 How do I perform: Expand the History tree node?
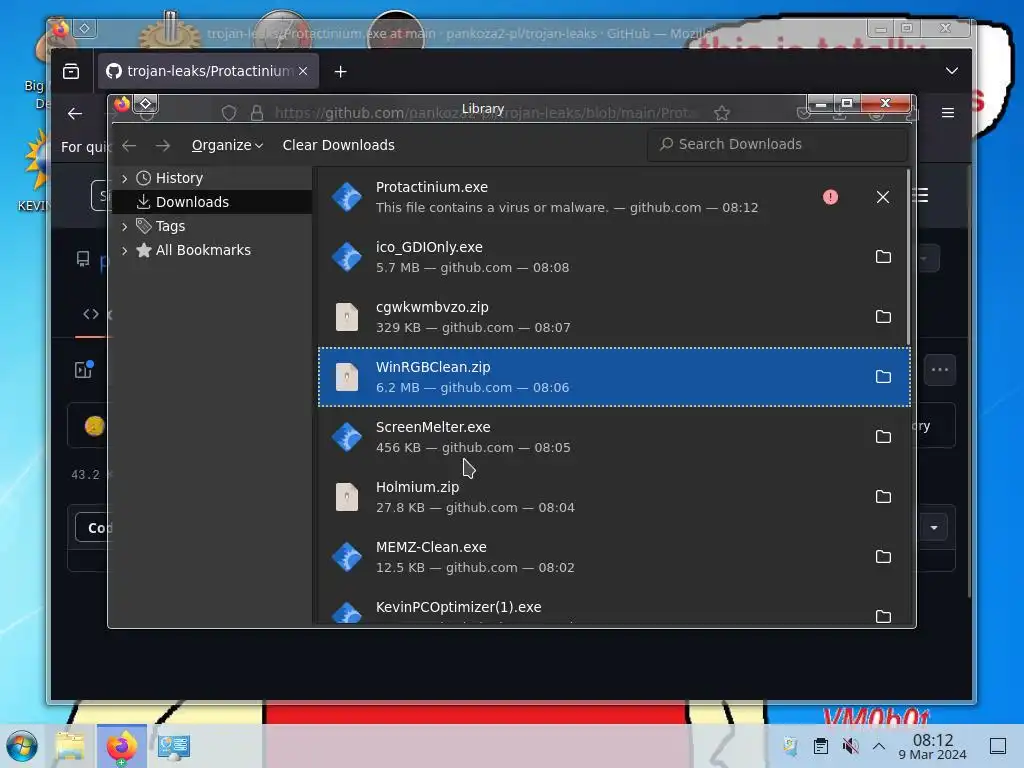tap(125, 178)
